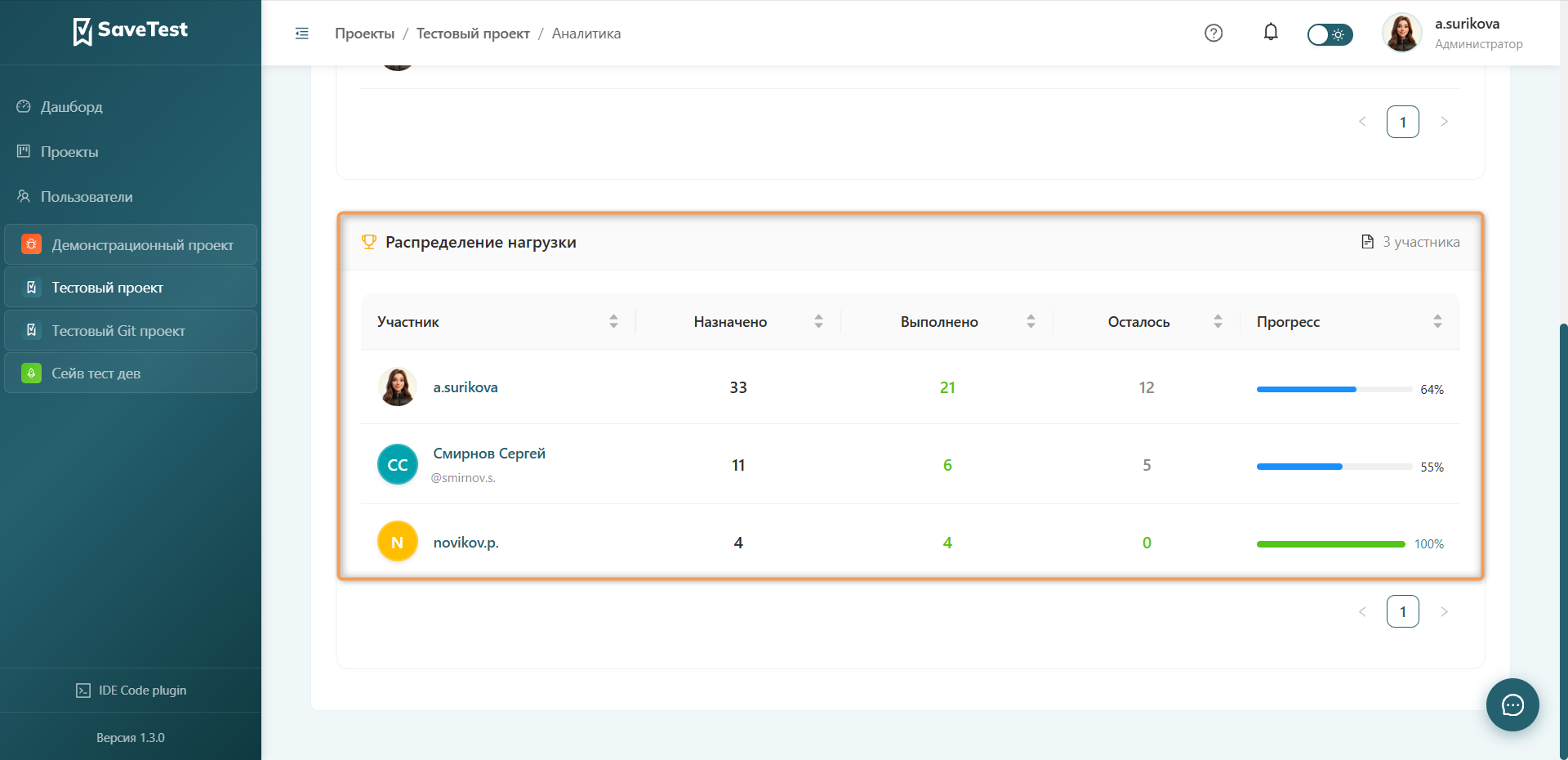The width and height of the screenshot is (1568, 760).
Task: Click completed value 6 for Смирнов Сергей
Action: pos(947,465)
